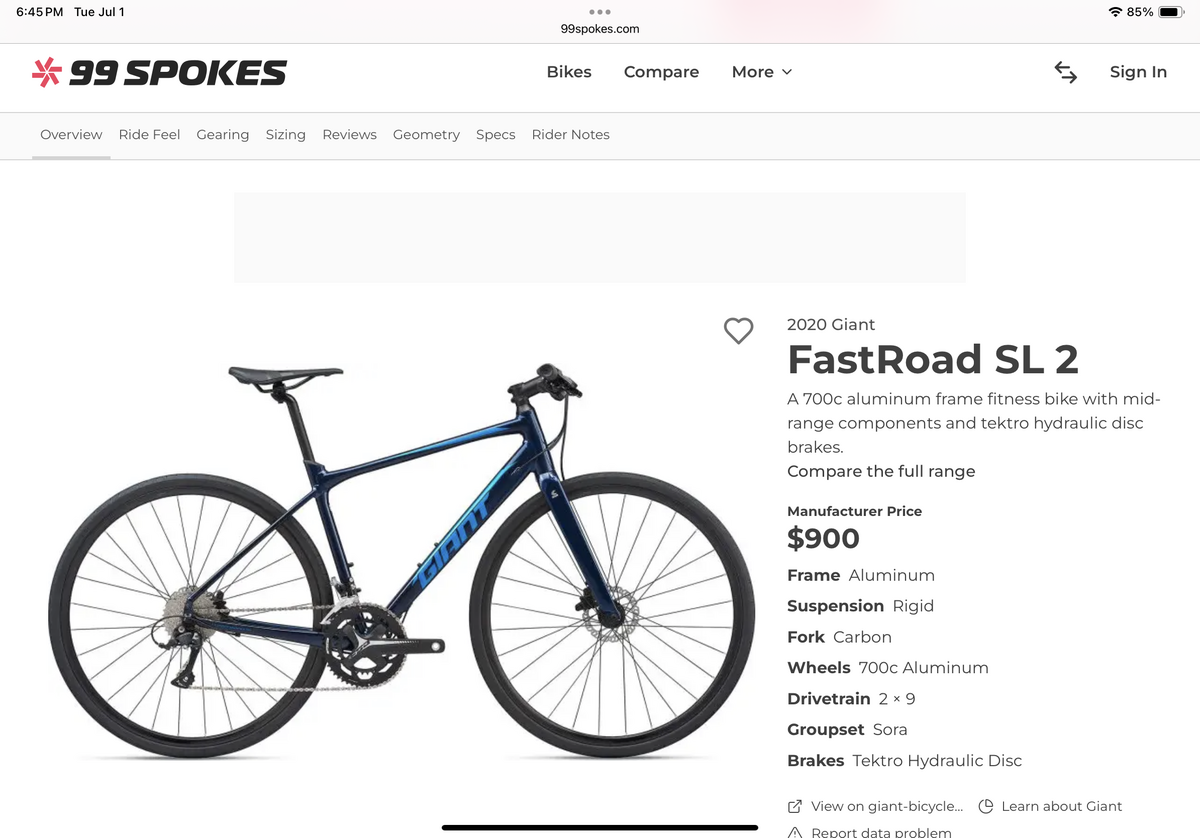
Task: Open 'Compare the full range' link
Action: (x=881, y=471)
